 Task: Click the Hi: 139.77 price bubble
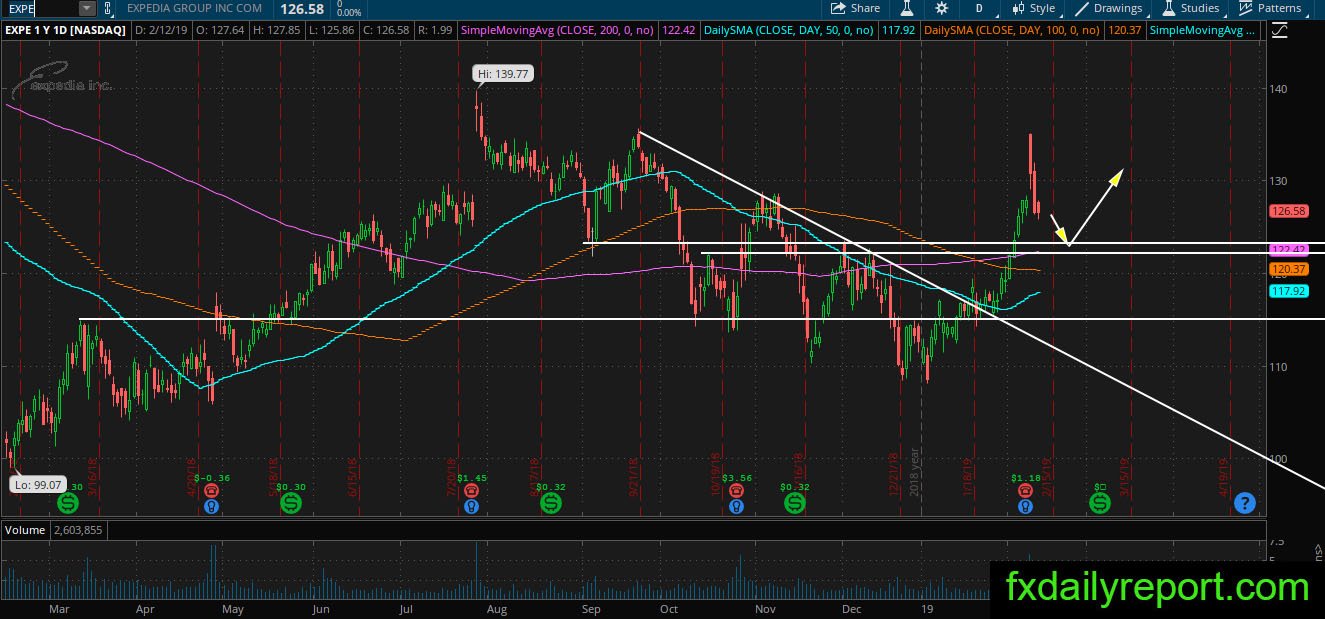pos(502,74)
